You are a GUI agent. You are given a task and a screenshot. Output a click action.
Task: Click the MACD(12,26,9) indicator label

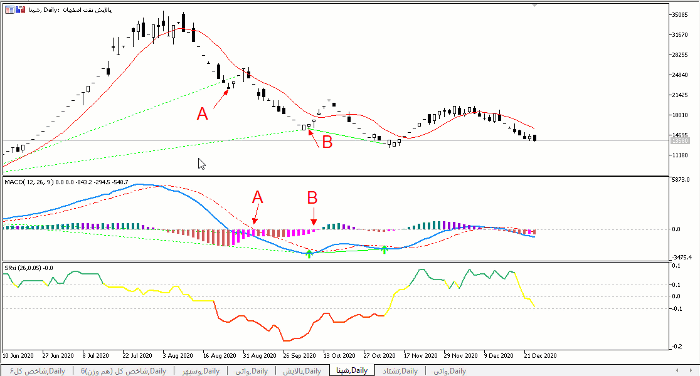pyautogui.click(x=66, y=182)
